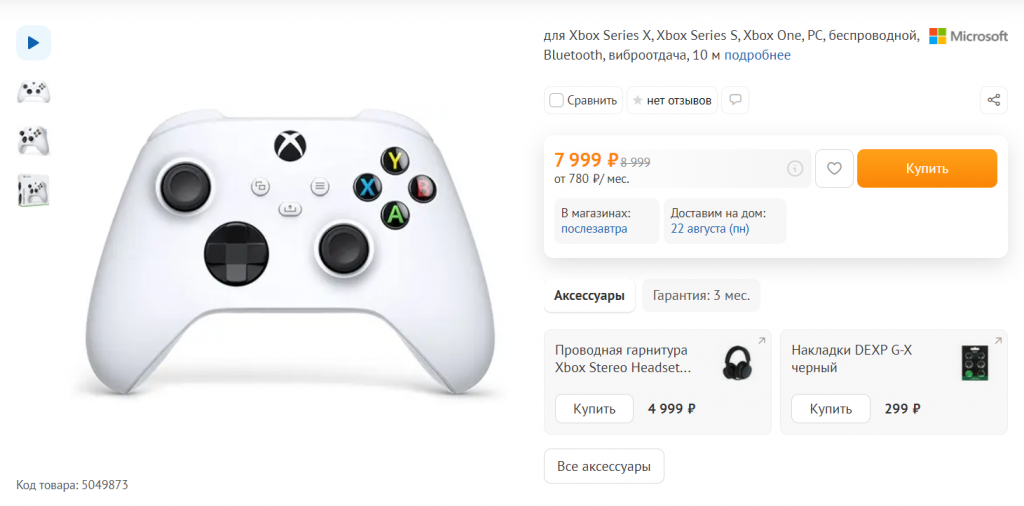
Task: Play the product video thumbnail
Action: tap(33, 43)
